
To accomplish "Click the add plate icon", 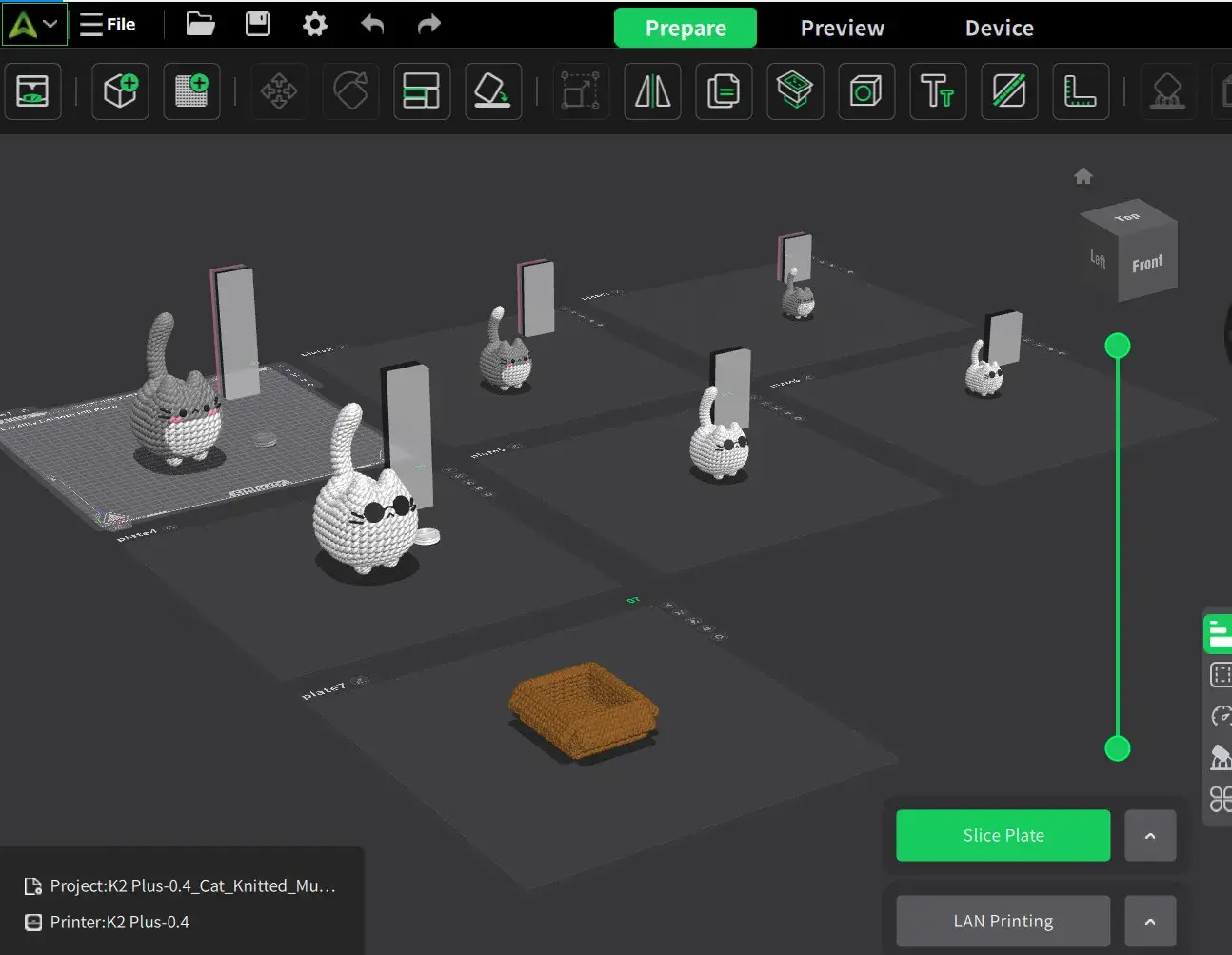I will (192, 91).
